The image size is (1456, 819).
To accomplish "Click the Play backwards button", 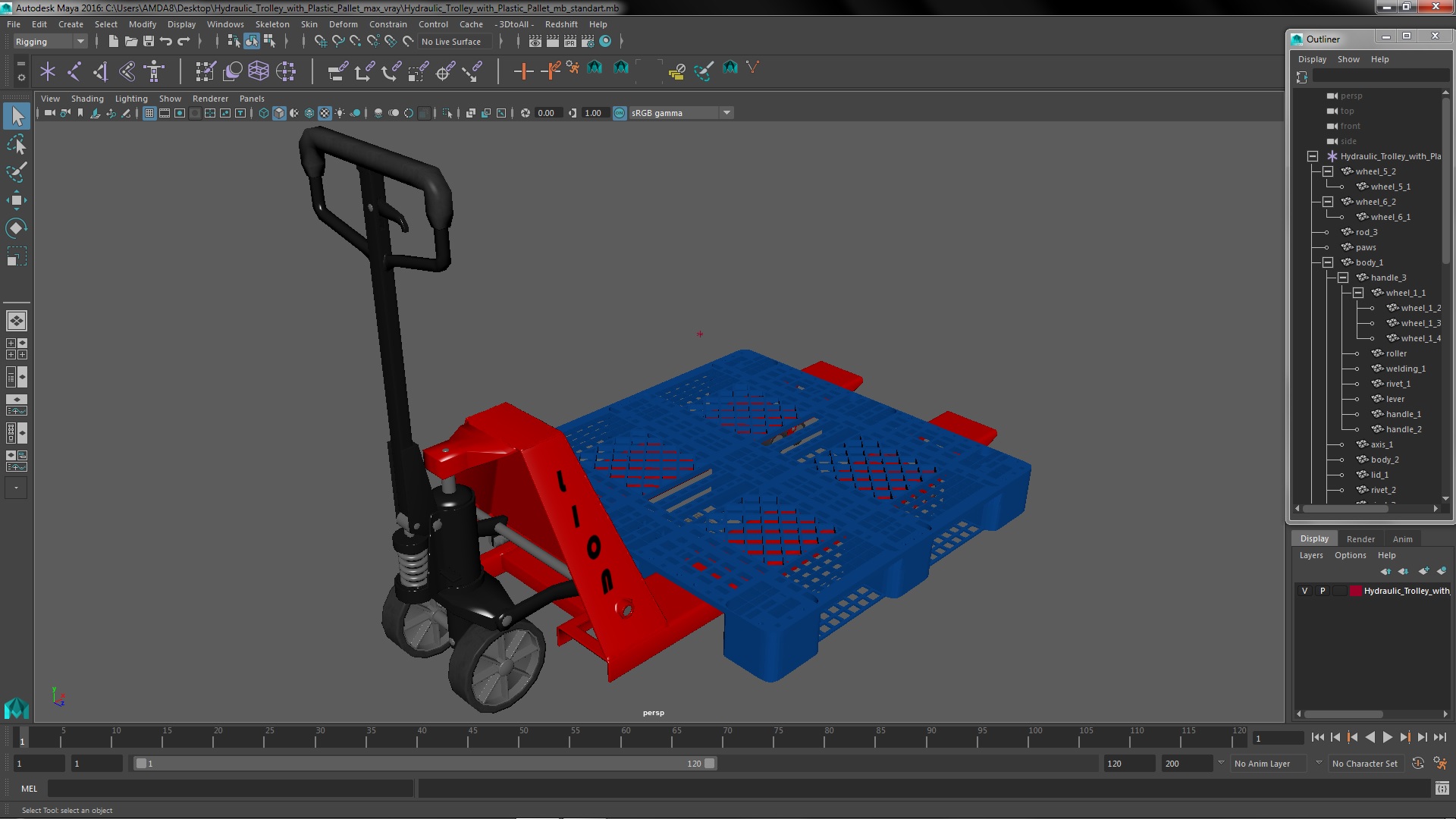I will tap(1370, 737).
